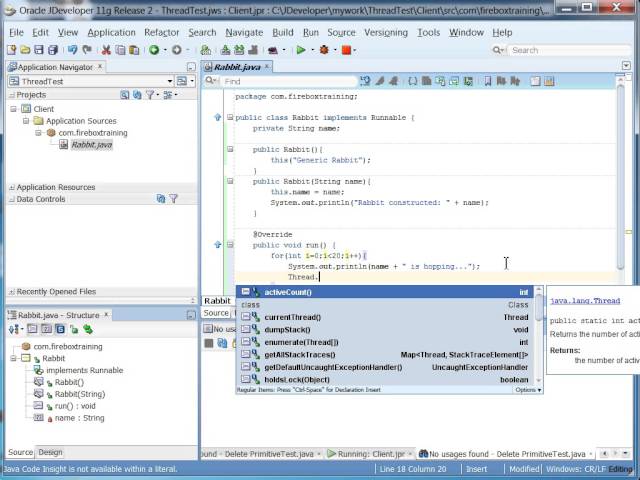Collapse the Application Sources node
Viewport: 640px width, 480px height.
pyautogui.click(x=26, y=121)
